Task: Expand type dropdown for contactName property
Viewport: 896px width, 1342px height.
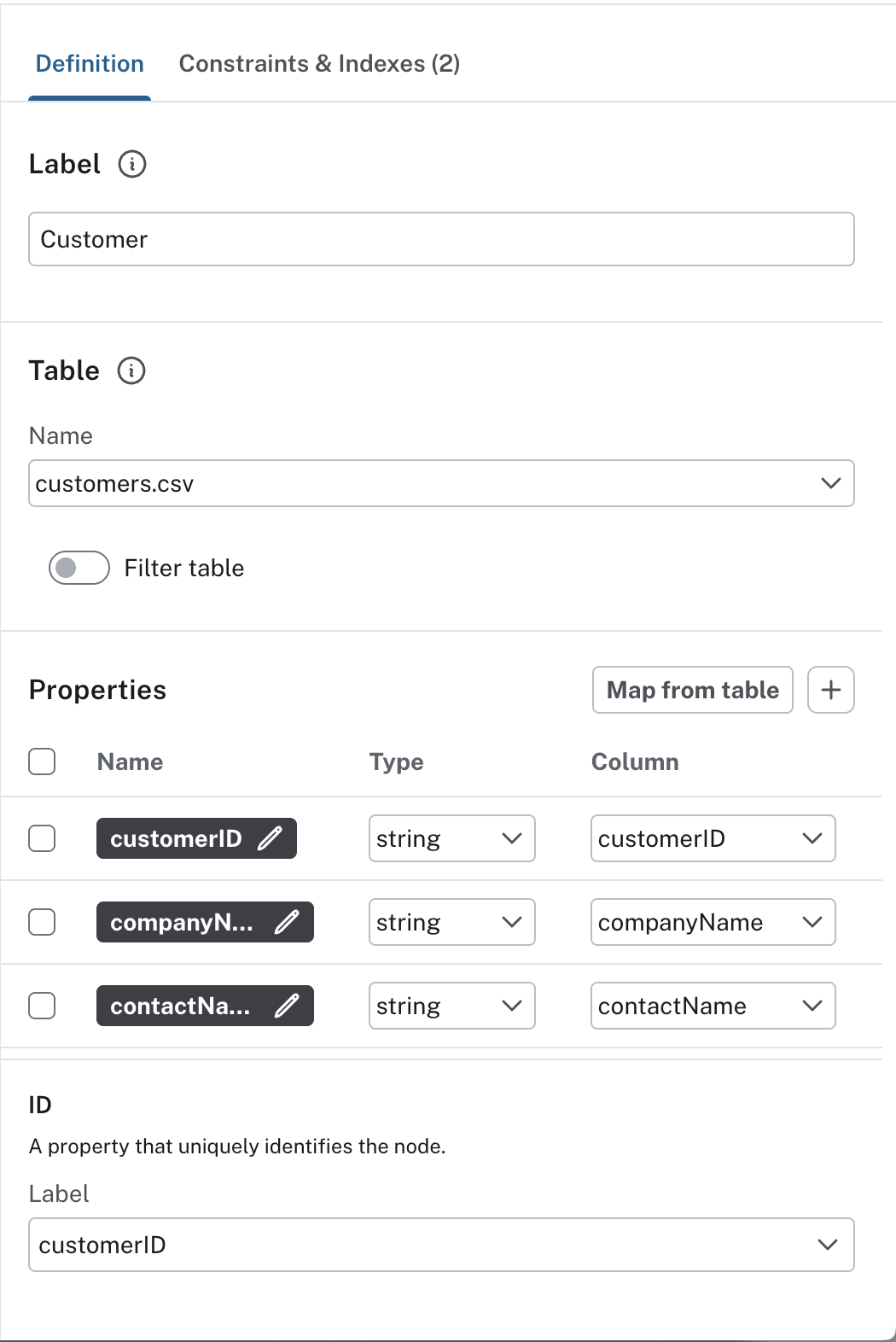Action: [x=451, y=1006]
